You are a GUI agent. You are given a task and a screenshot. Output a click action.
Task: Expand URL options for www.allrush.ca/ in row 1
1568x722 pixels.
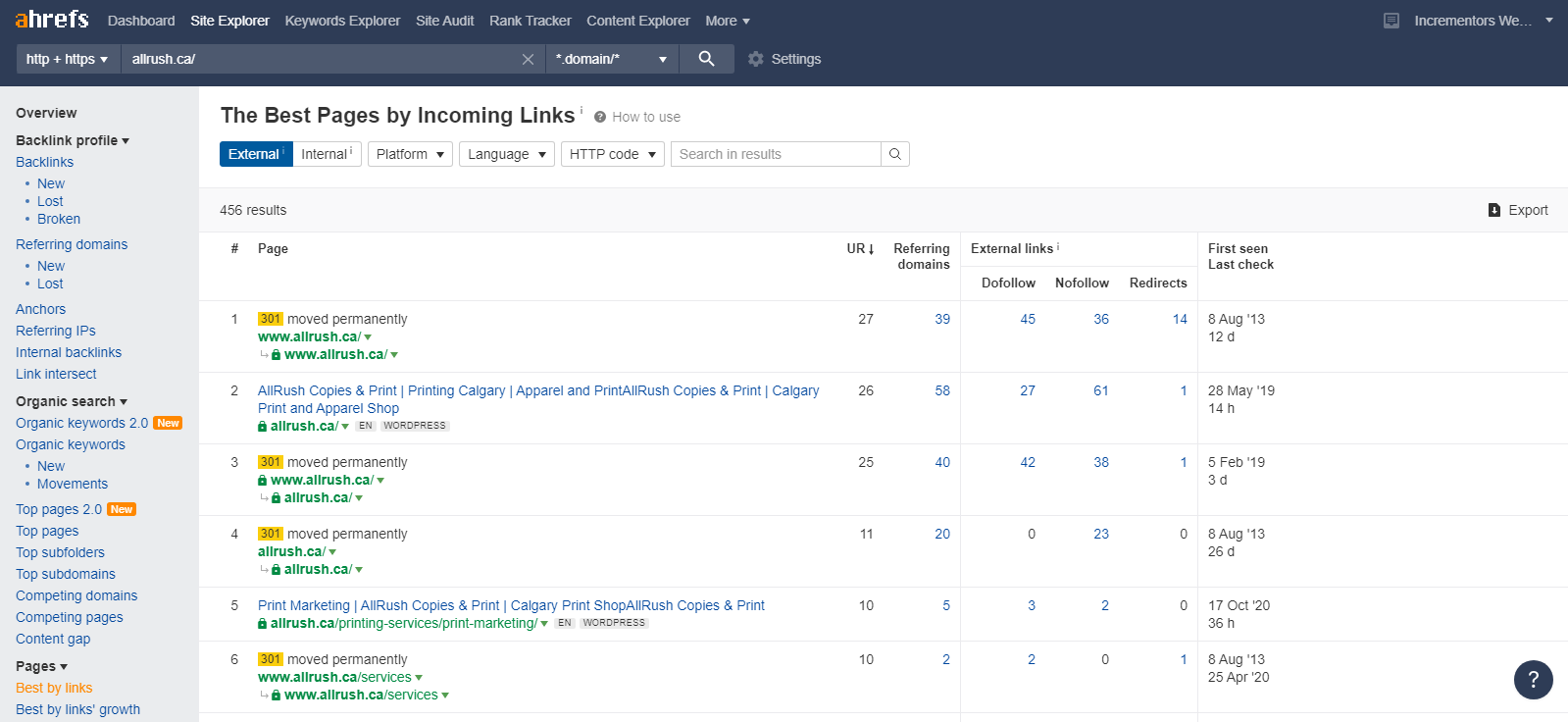pos(368,337)
